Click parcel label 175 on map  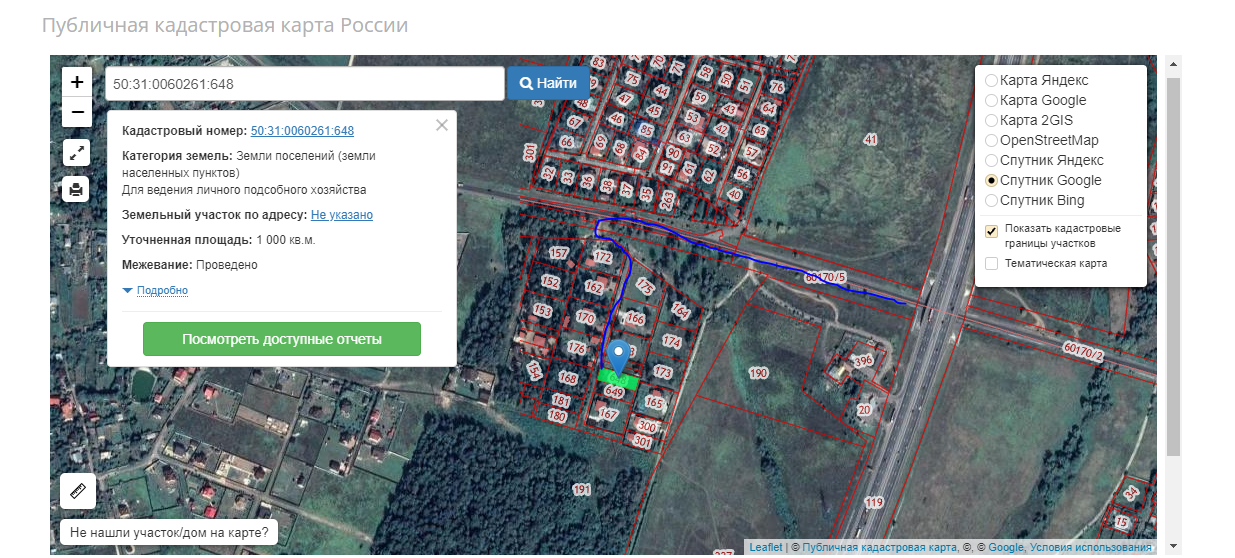click(x=645, y=288)
